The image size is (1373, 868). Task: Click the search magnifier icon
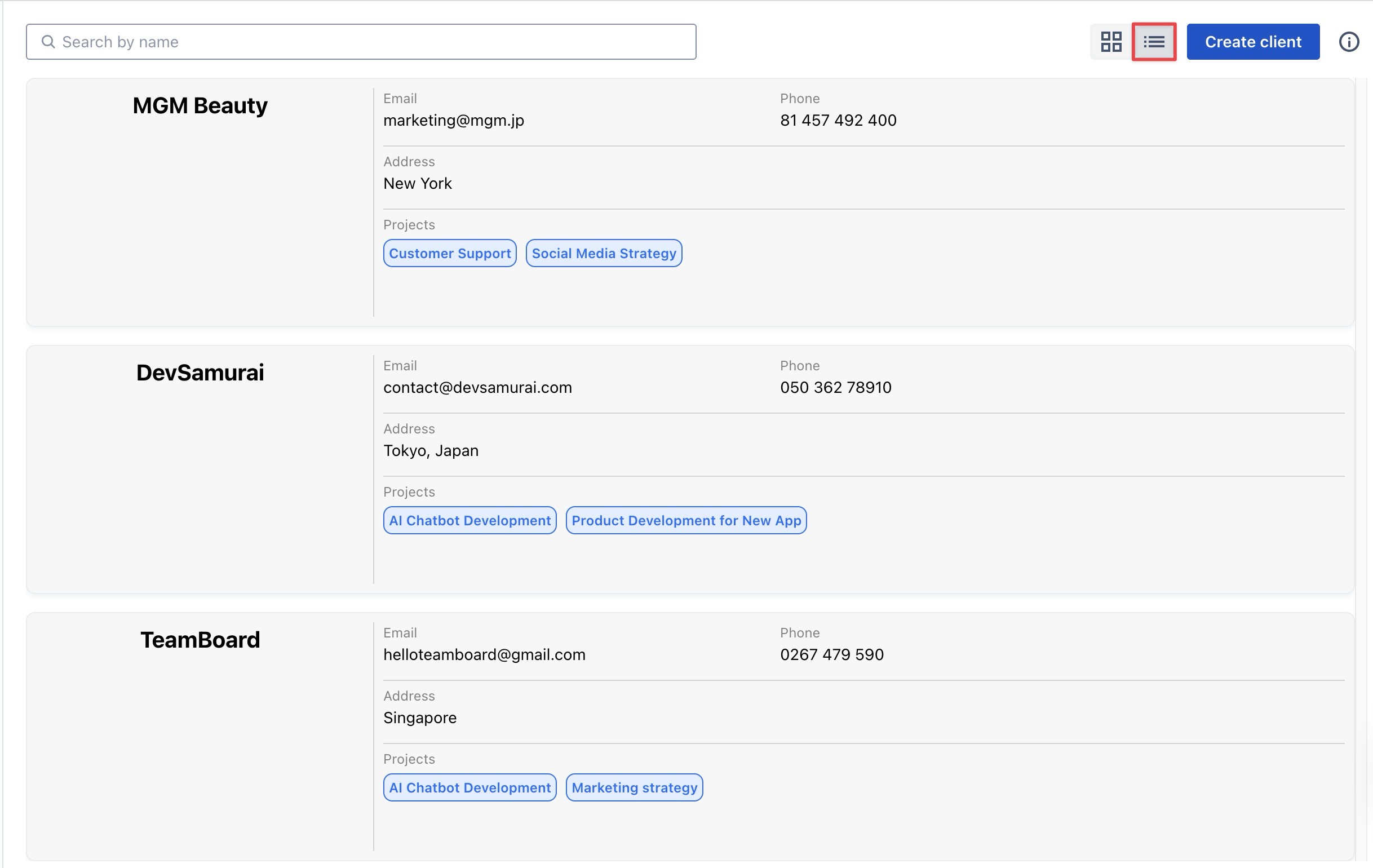tap(48, 42)
